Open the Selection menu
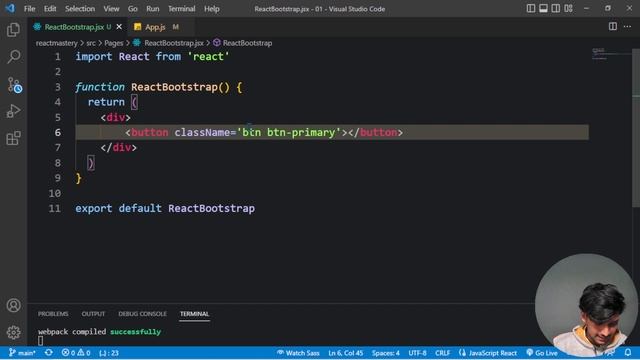The image size is (640, 360). [x=80, y=9]
